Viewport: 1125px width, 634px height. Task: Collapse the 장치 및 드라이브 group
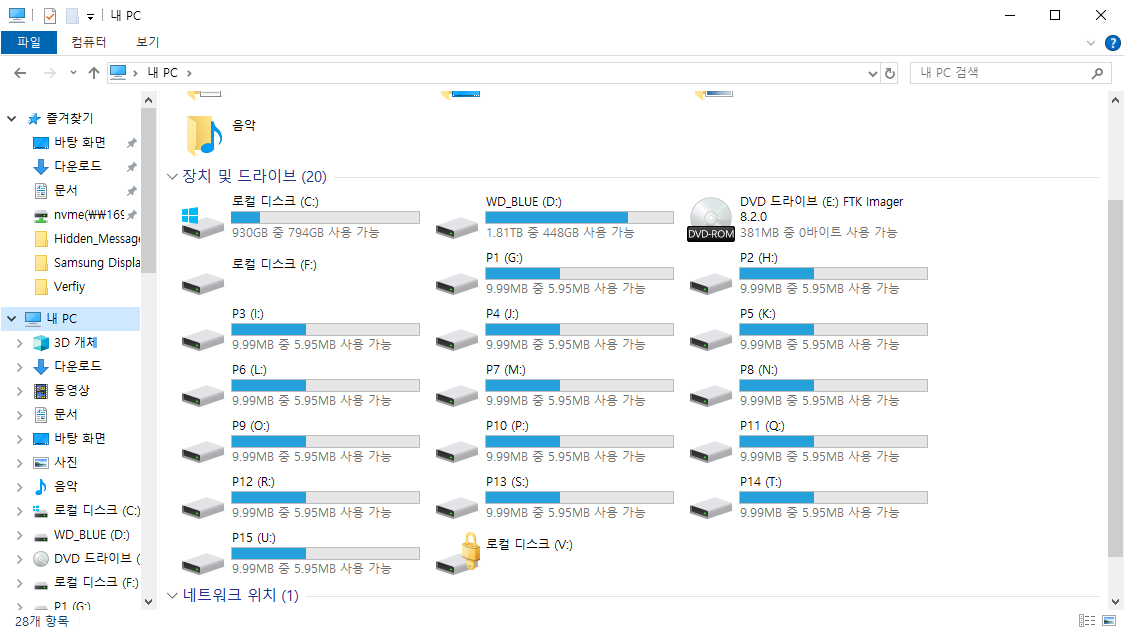pyautogui.click(x=172, y=177)
